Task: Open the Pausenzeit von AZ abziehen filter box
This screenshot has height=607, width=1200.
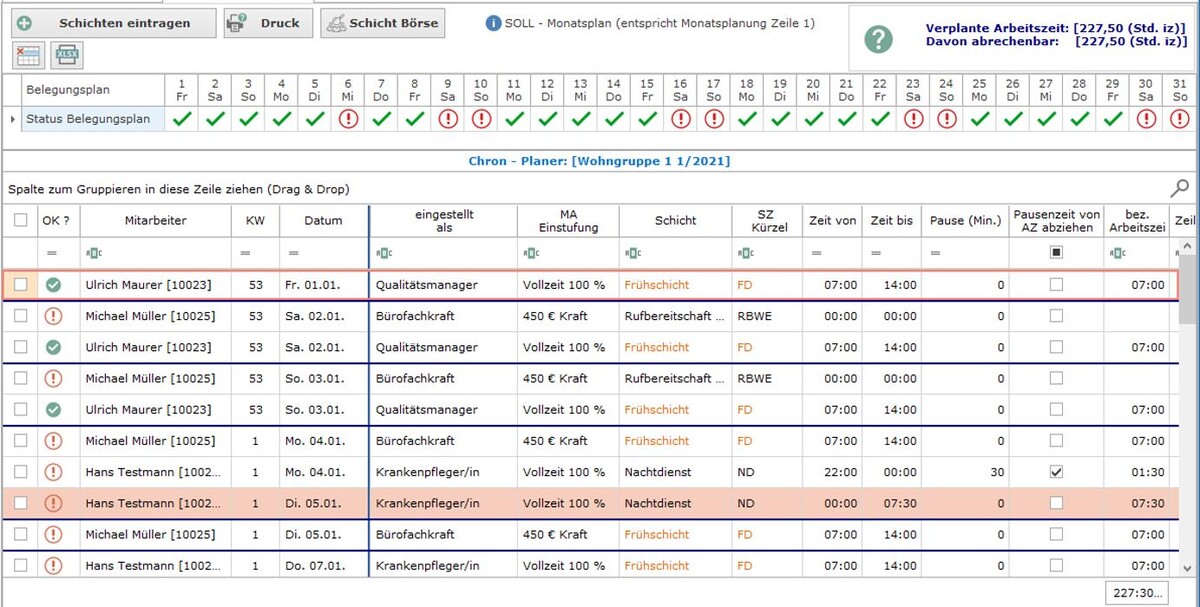Action: coord(1056,253)
